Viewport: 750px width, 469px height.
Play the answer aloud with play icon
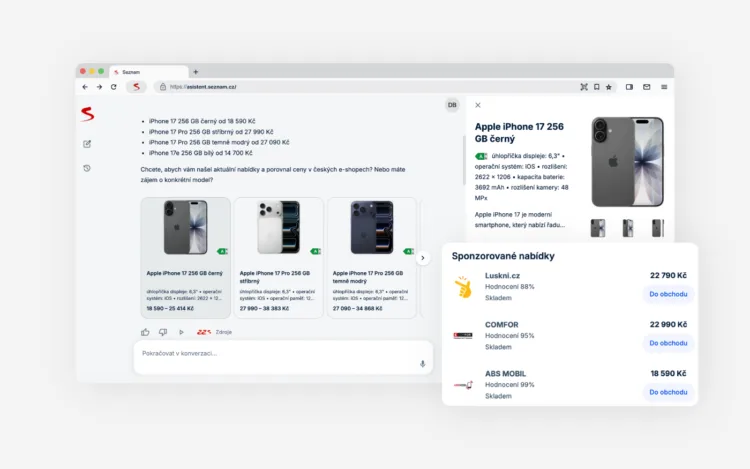[181, 332]
